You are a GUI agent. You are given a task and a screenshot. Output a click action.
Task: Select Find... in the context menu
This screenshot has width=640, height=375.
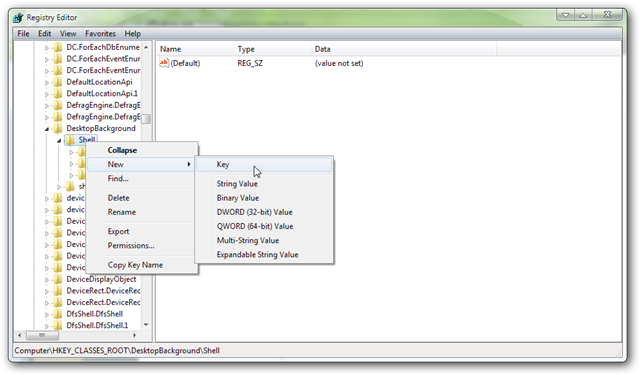coord(141,179)
